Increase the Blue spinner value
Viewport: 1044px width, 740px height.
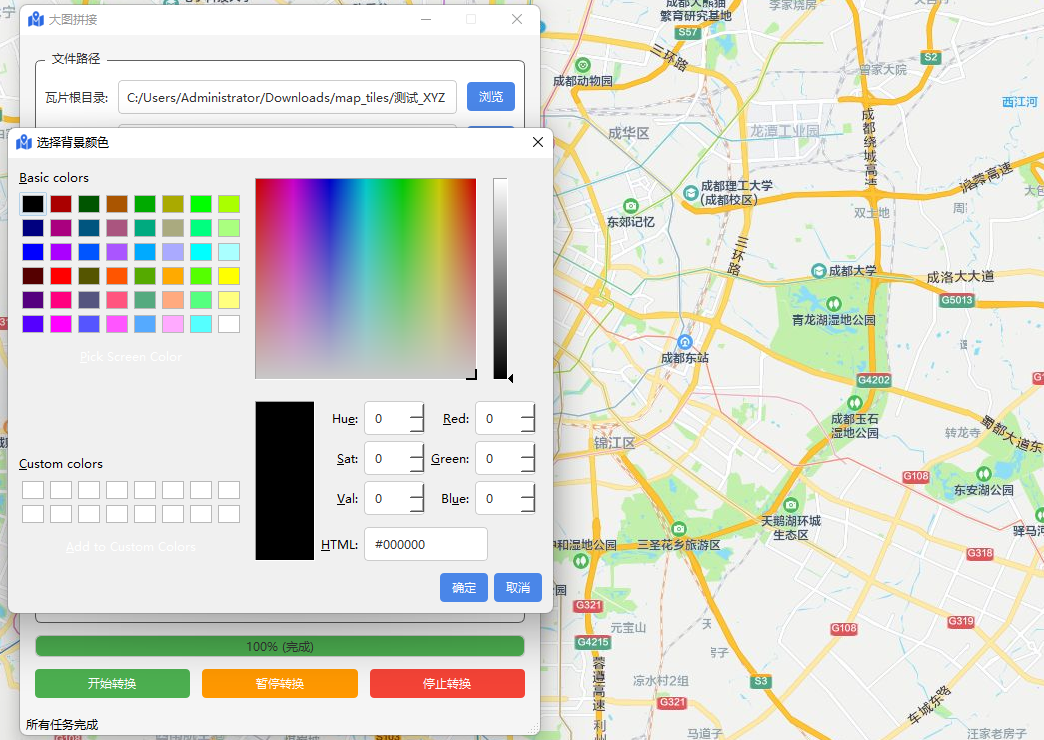527,491
